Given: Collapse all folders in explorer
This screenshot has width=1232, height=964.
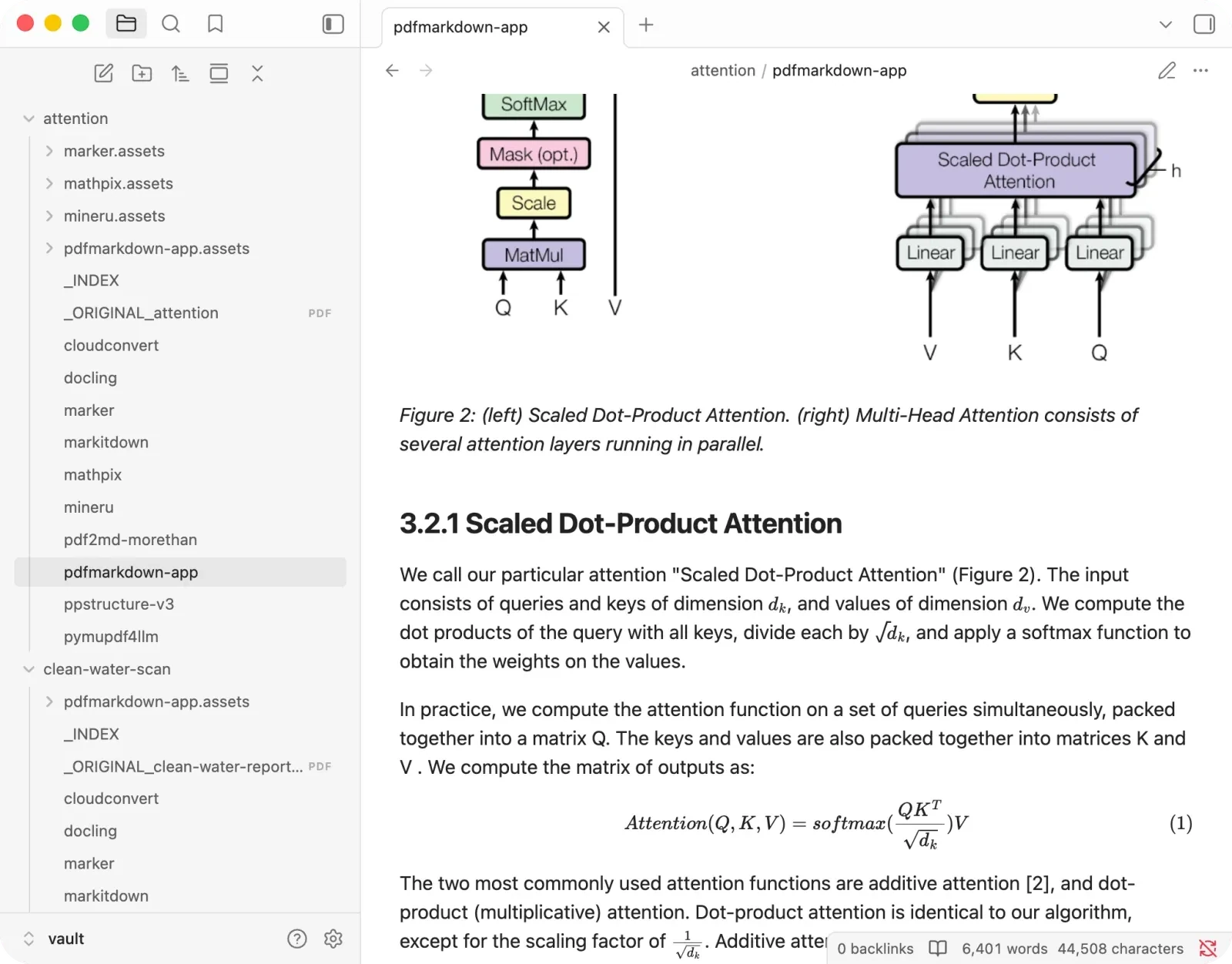Looking at the screenshot, I should pos(257,73).
